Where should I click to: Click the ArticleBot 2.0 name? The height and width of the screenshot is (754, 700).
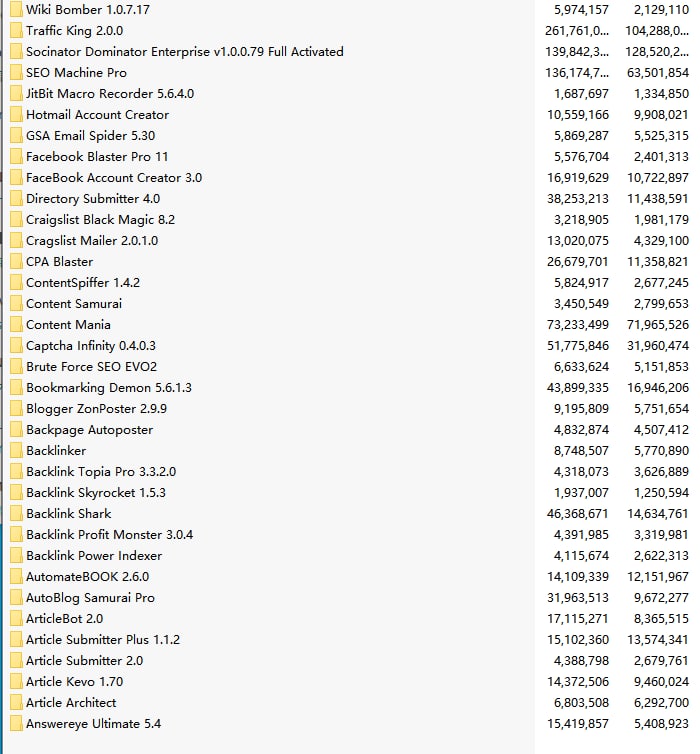tap(64, 618)
